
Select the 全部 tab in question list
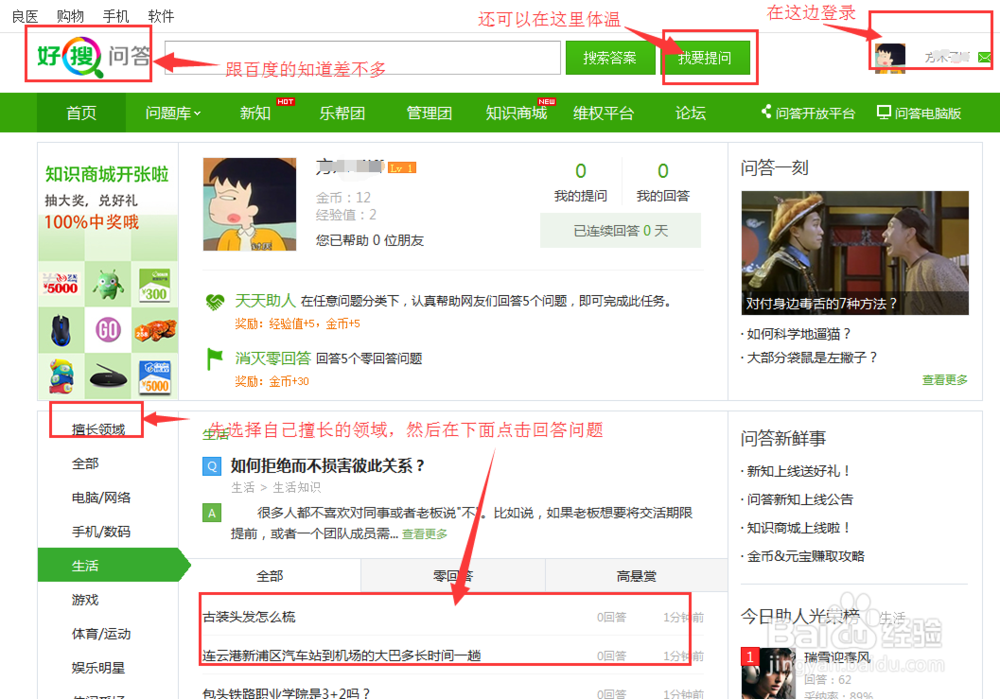tap(270, 576)
